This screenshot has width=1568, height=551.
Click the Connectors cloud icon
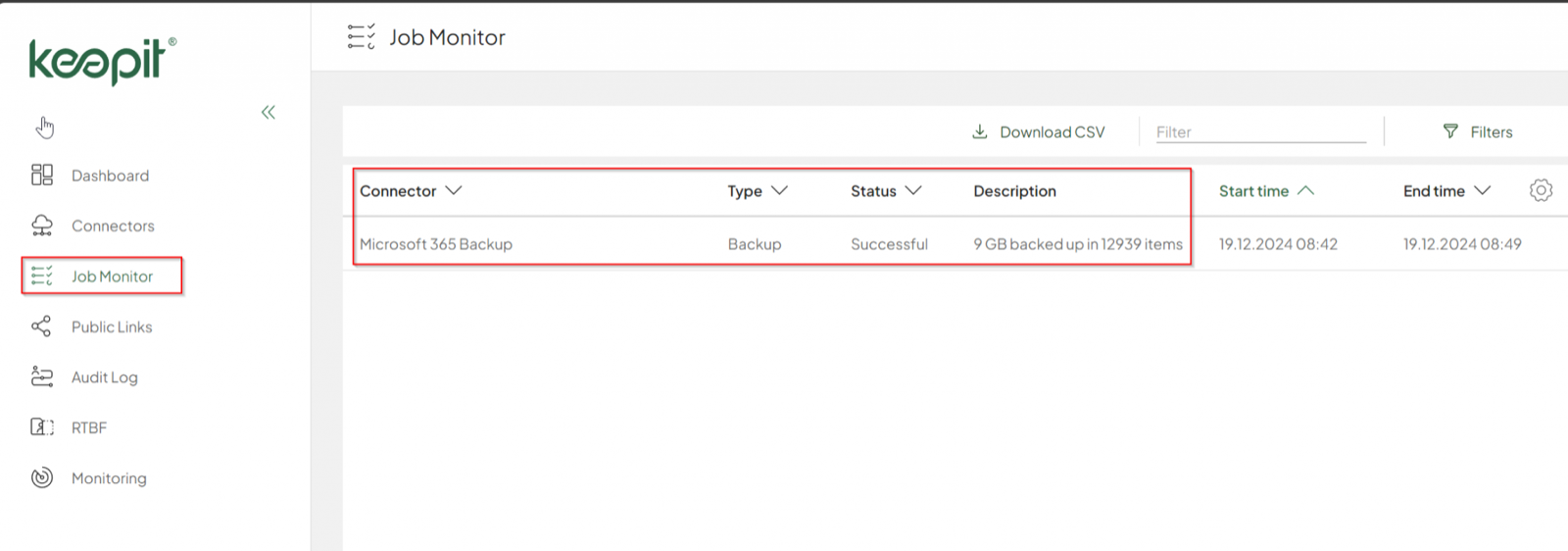42,225
